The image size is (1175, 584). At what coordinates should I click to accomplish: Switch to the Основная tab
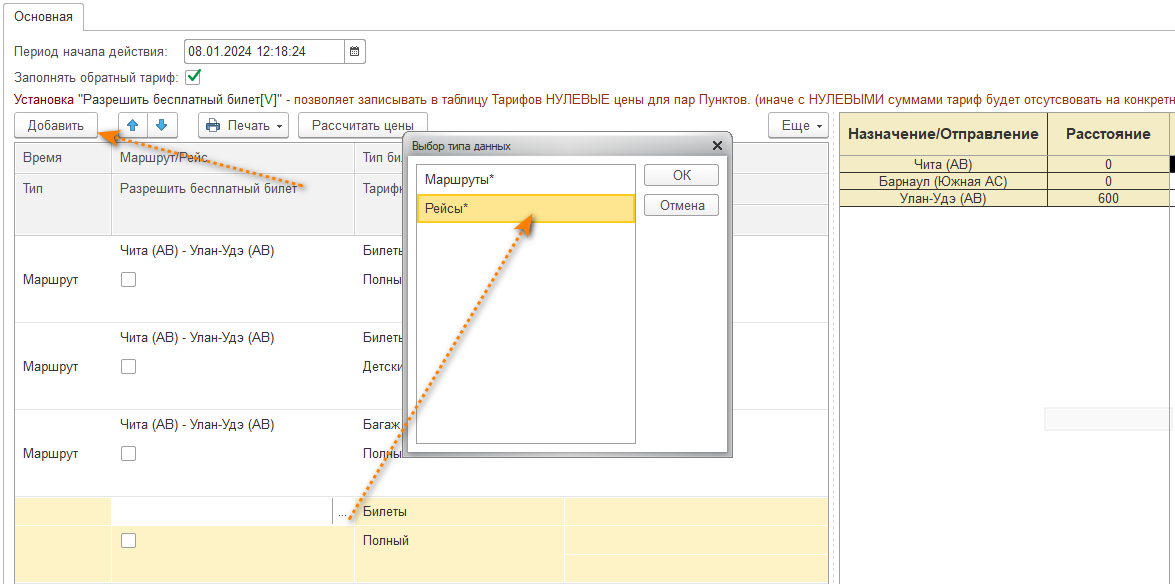43,15
